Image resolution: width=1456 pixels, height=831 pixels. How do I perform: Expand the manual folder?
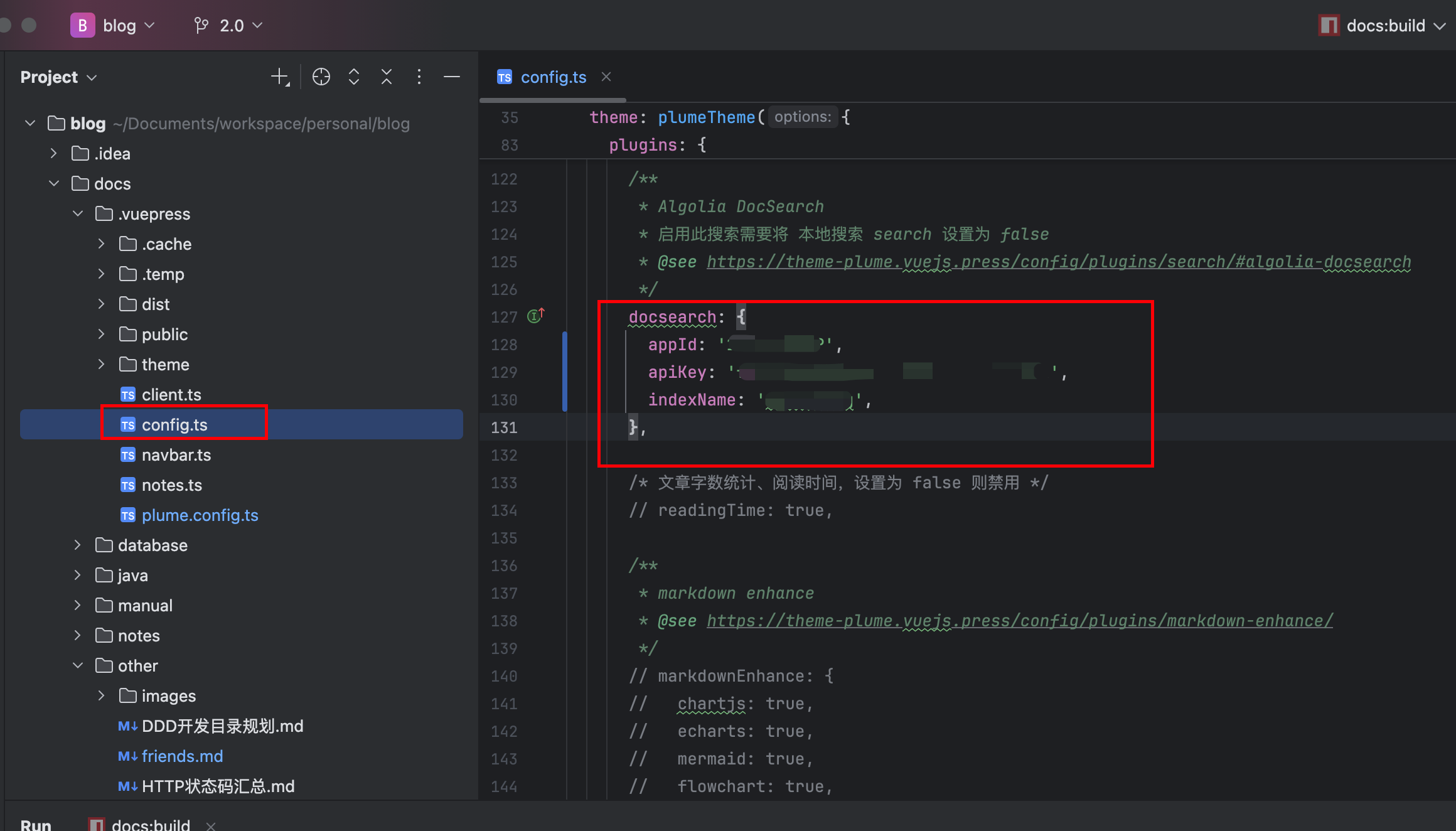click(x=78, y=606)
